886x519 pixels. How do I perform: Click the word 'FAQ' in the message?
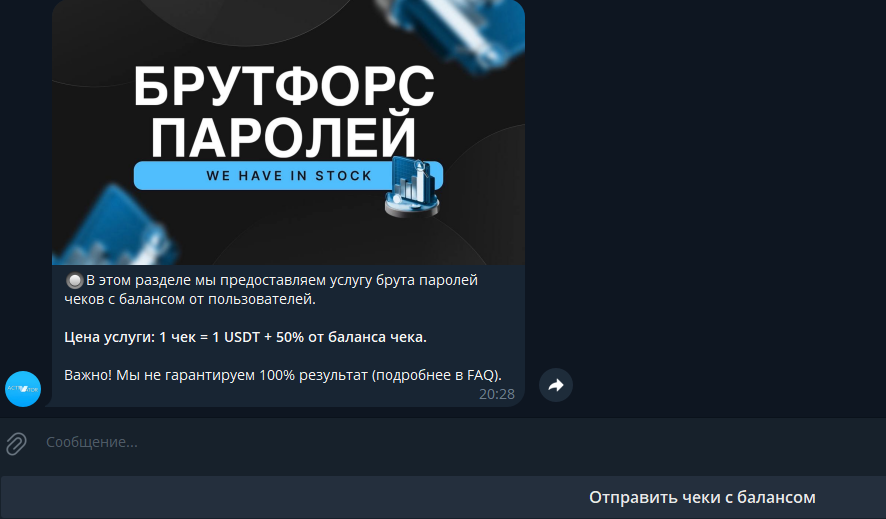tap(481, 375)
